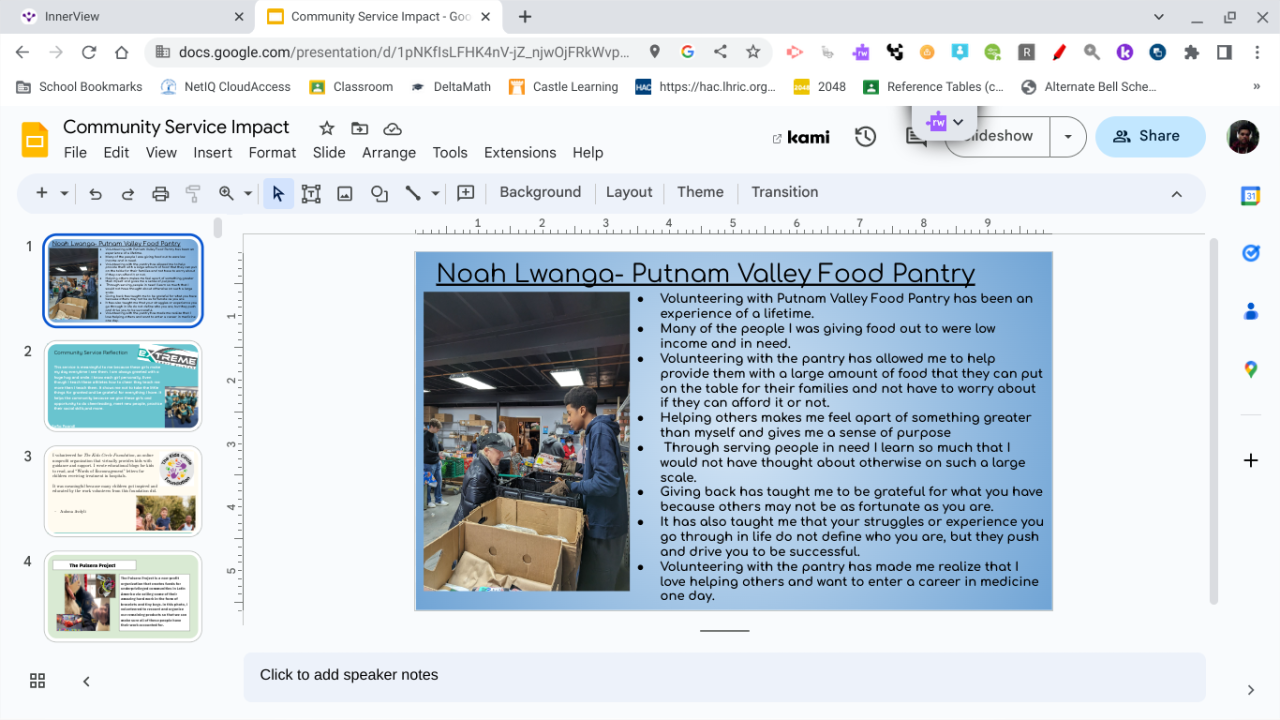The width and height of the screenshot is (1280, 720).
Task: Open version history clock icon
Action: point(866,137)
